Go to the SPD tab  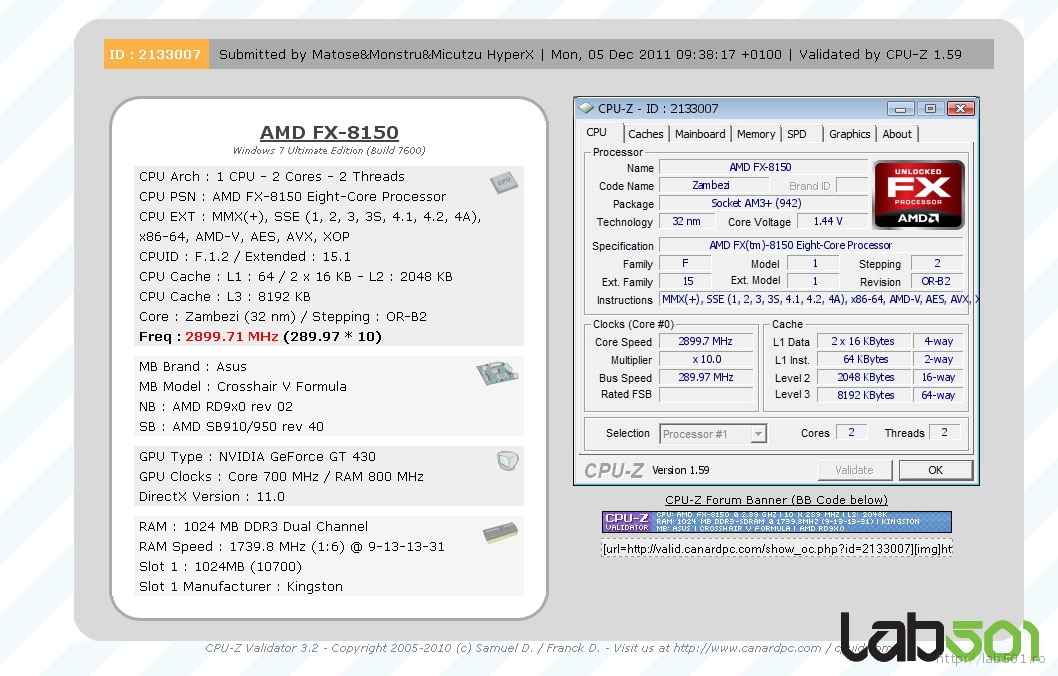click(797, 134)
